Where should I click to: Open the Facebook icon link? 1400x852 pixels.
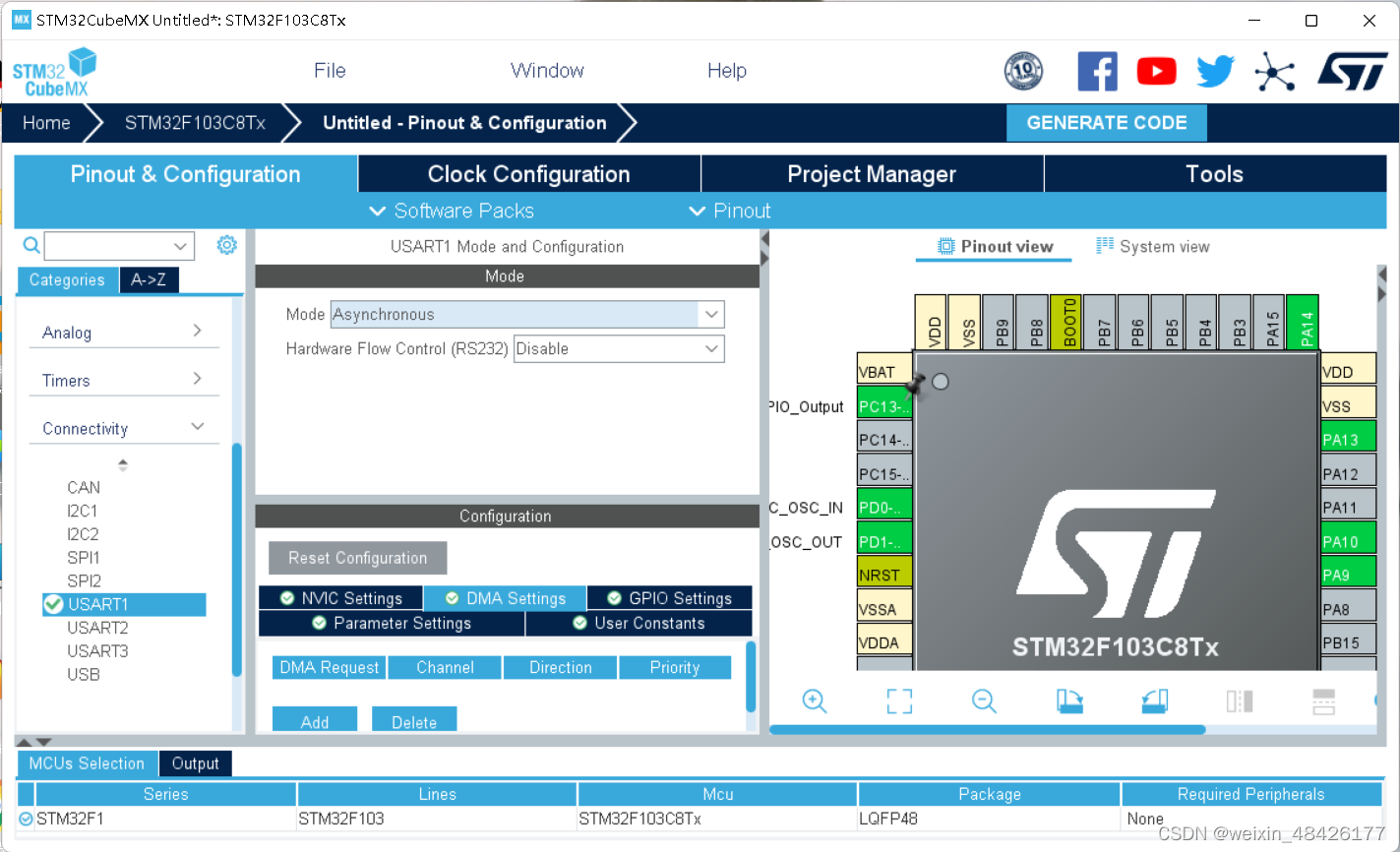[1097, 71]
